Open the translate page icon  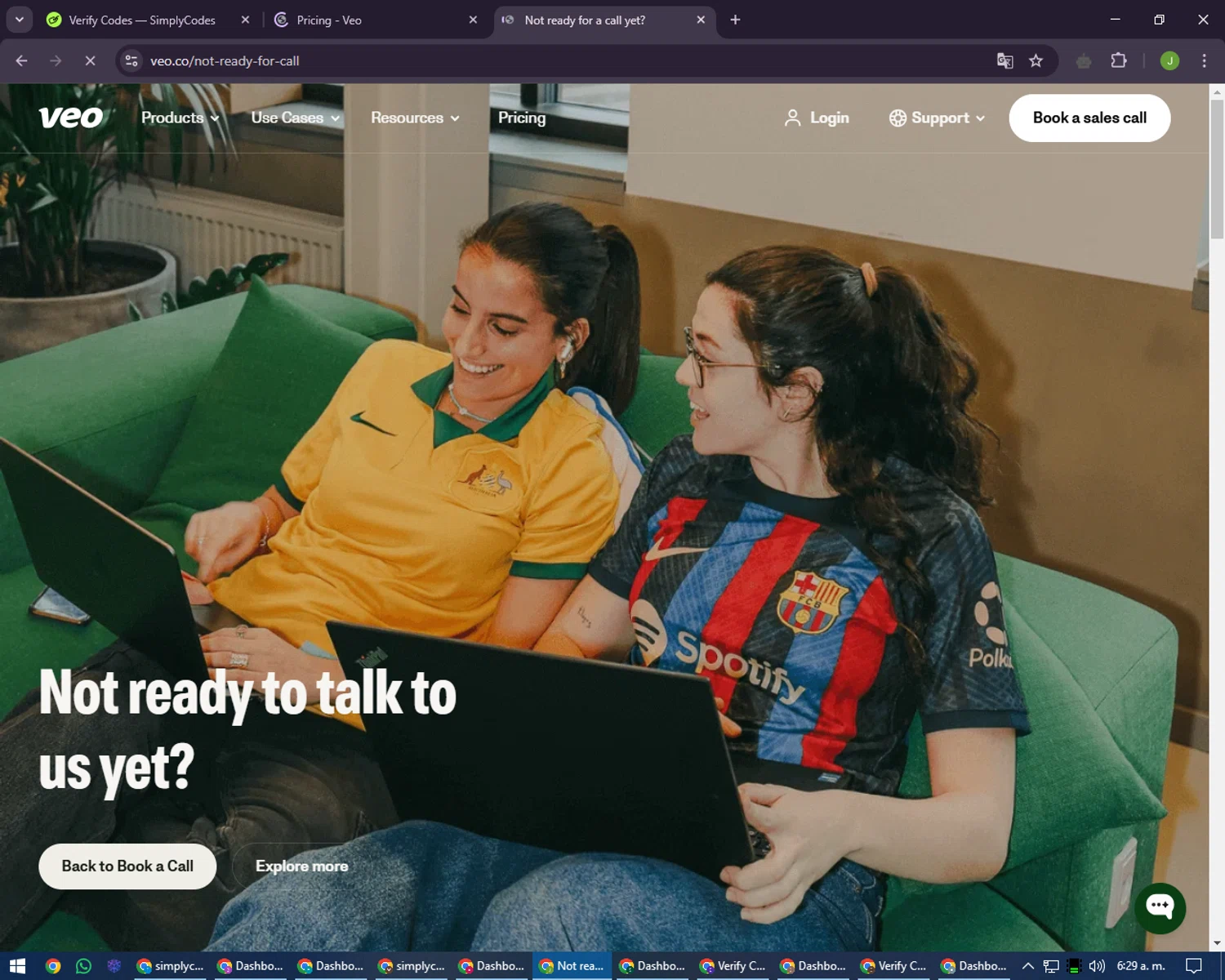(x=1005, y=60)
